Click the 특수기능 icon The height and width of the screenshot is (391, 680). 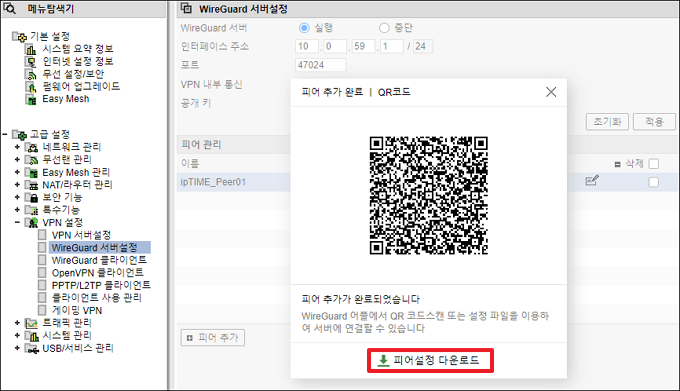[x=32, y=210]
